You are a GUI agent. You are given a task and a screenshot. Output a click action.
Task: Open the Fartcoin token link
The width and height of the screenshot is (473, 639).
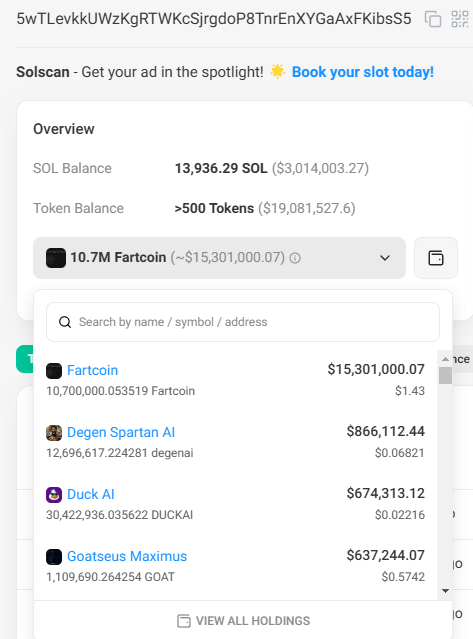pos(92,370)
